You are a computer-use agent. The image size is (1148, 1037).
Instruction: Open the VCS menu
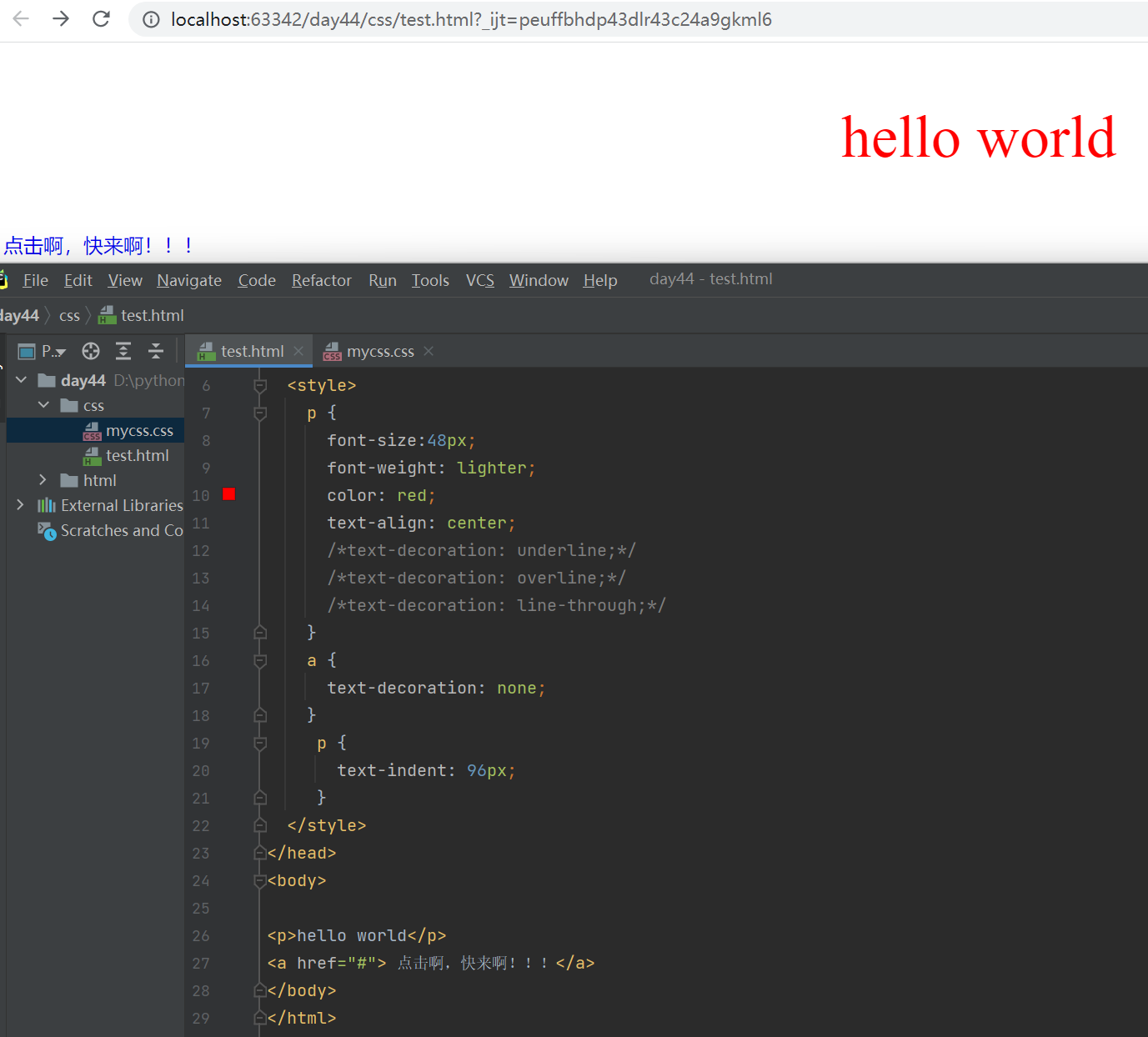(480, 280)
